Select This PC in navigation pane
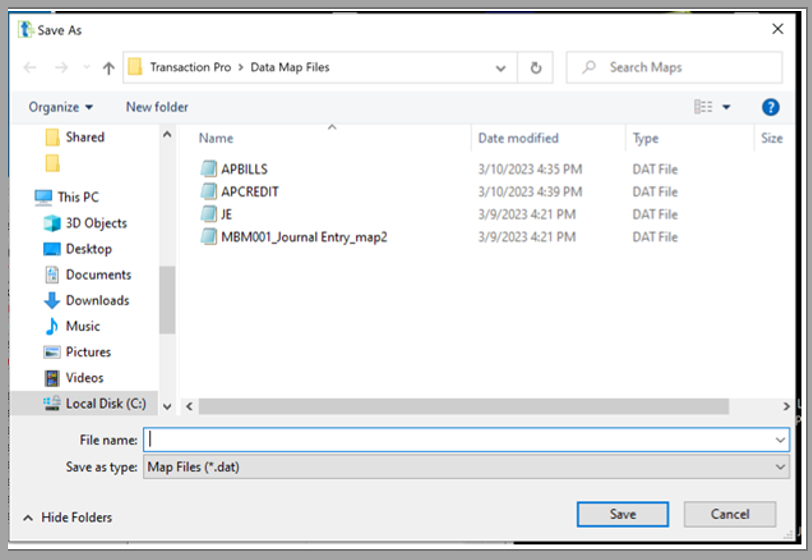Screen dimensions: 812x560 point(66,197)
